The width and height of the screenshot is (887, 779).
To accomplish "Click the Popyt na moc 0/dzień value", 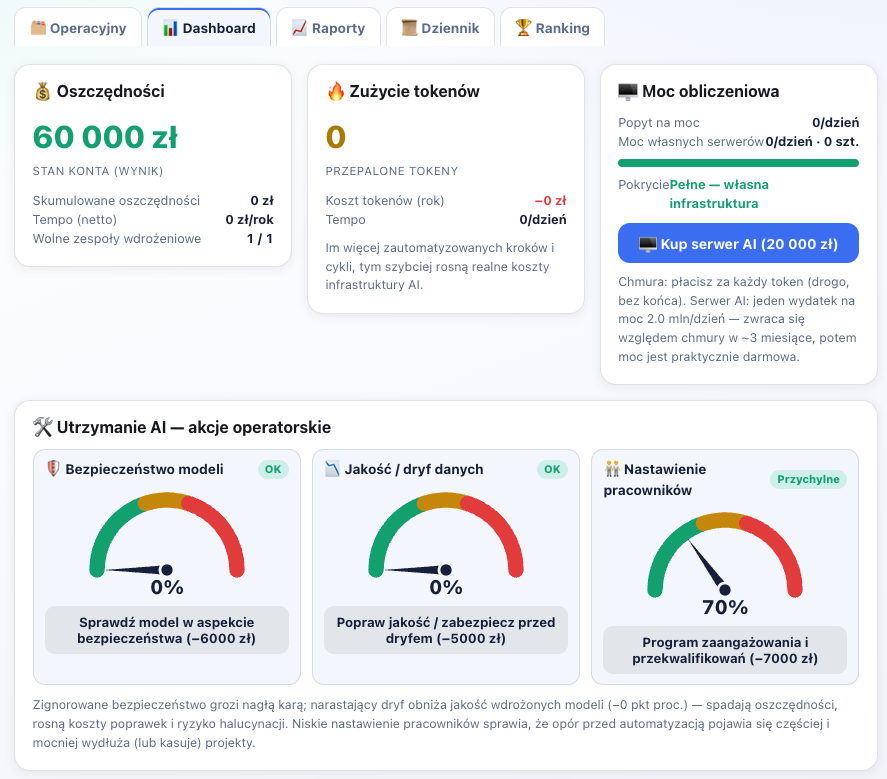I will pos(836,123).
